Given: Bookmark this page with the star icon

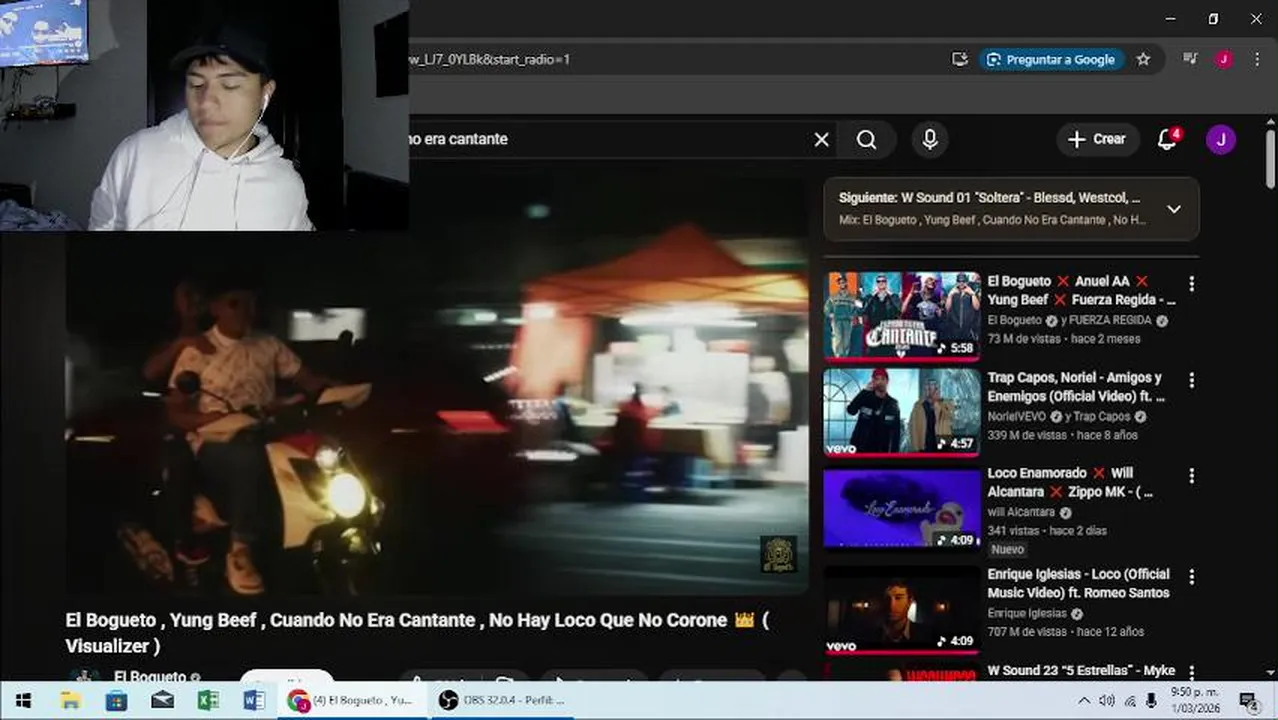Looking at the screenshot, I should click(1143, 59).
